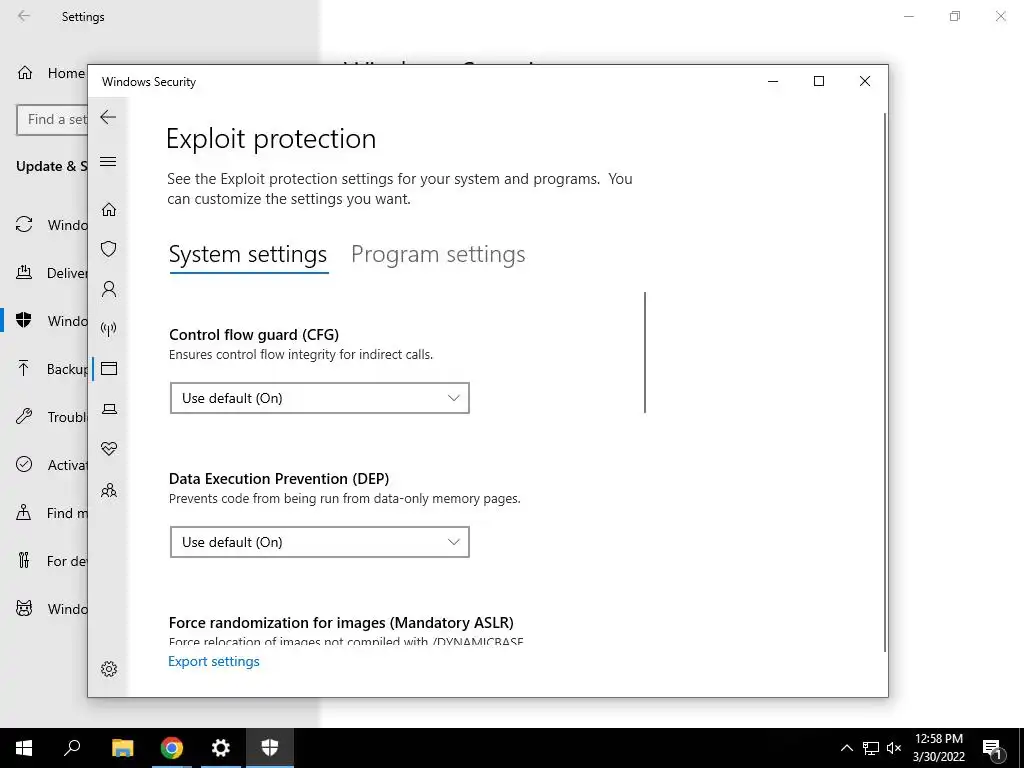Select For developers icon in Settings
Screen dimensions: 1024x768
[x=24, y=560]
